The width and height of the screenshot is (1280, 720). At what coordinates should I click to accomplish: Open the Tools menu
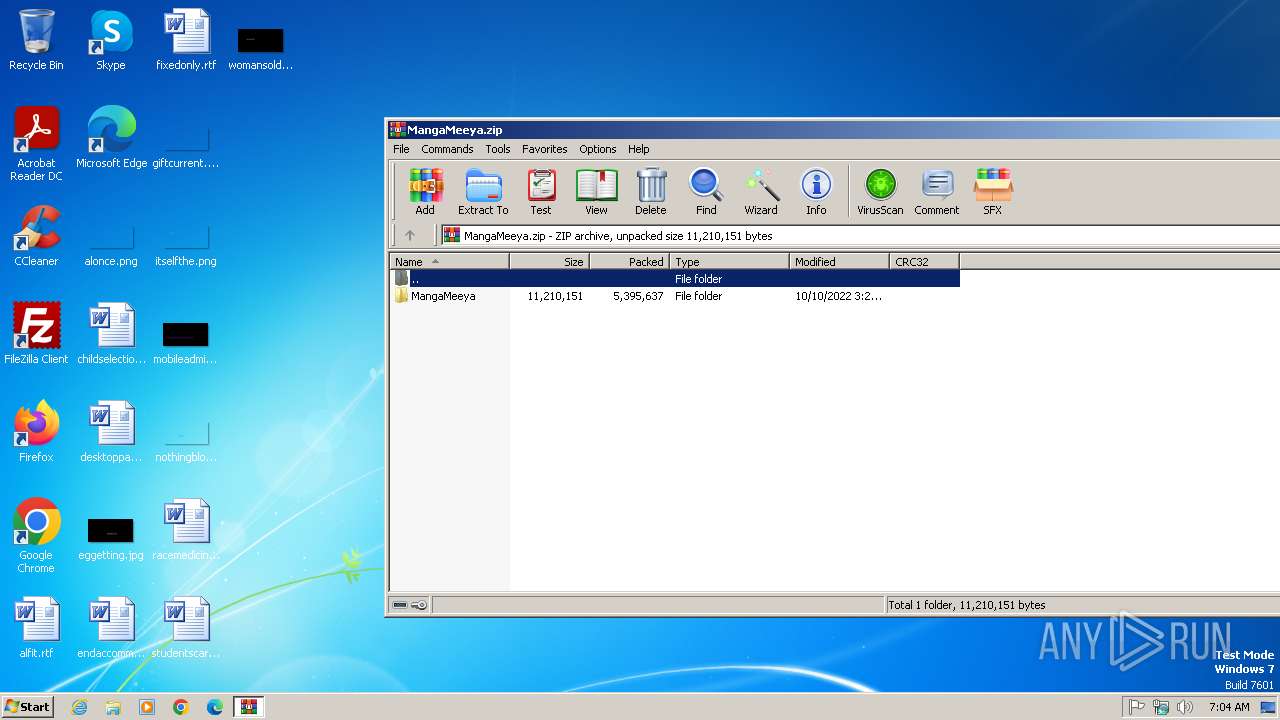[498, 149]
